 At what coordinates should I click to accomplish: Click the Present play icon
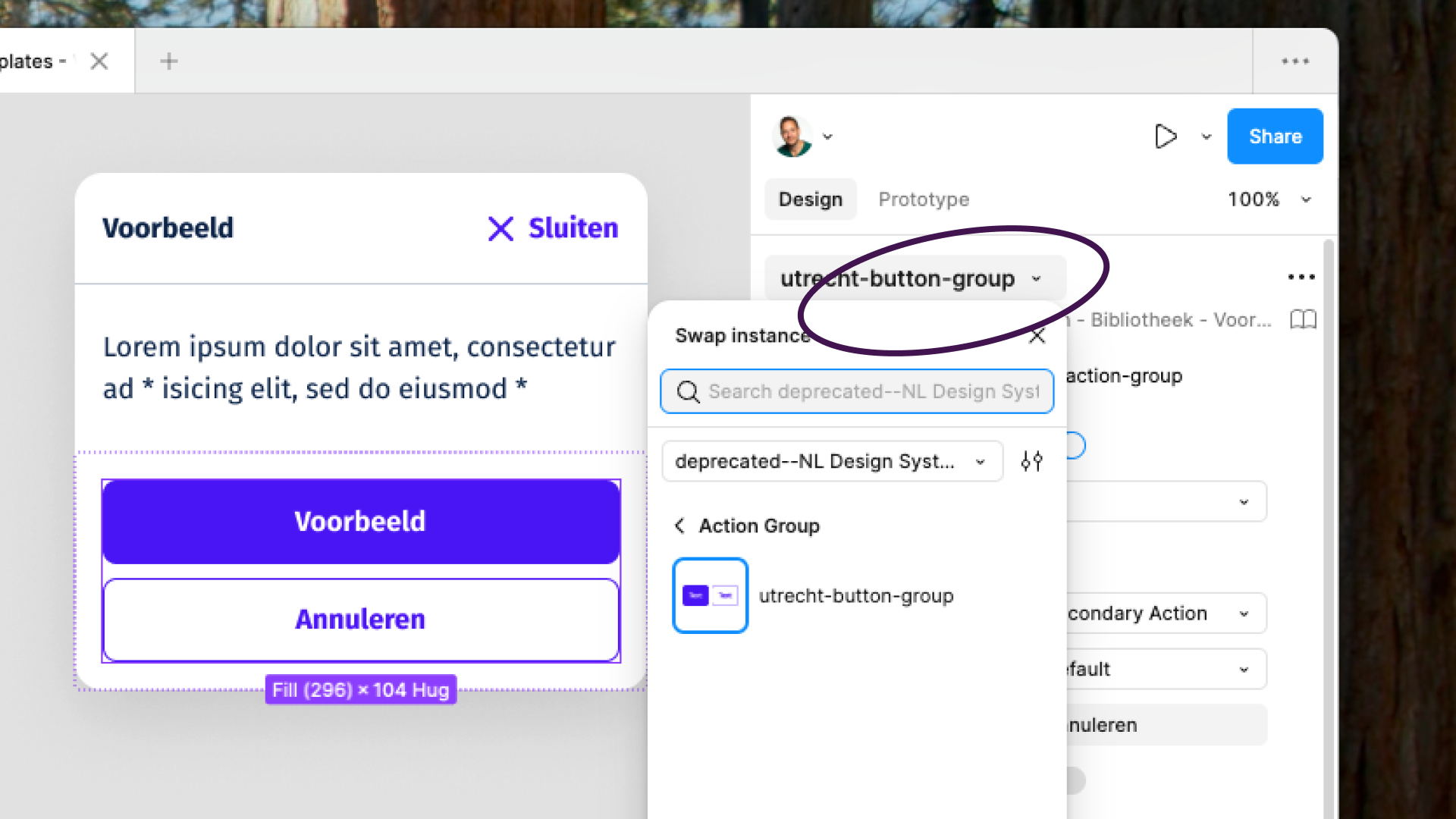(1165, 136)
